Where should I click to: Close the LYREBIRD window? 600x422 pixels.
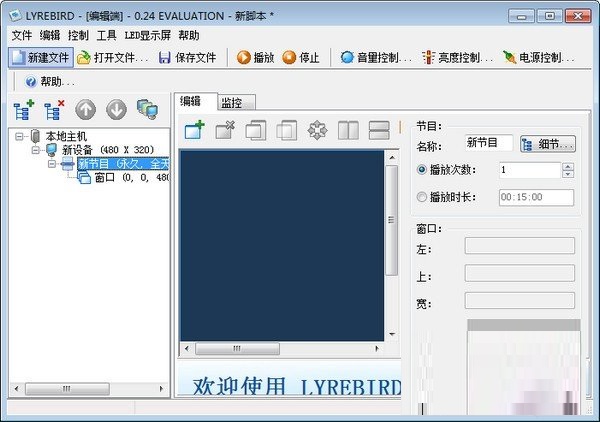tap(578, 16)
